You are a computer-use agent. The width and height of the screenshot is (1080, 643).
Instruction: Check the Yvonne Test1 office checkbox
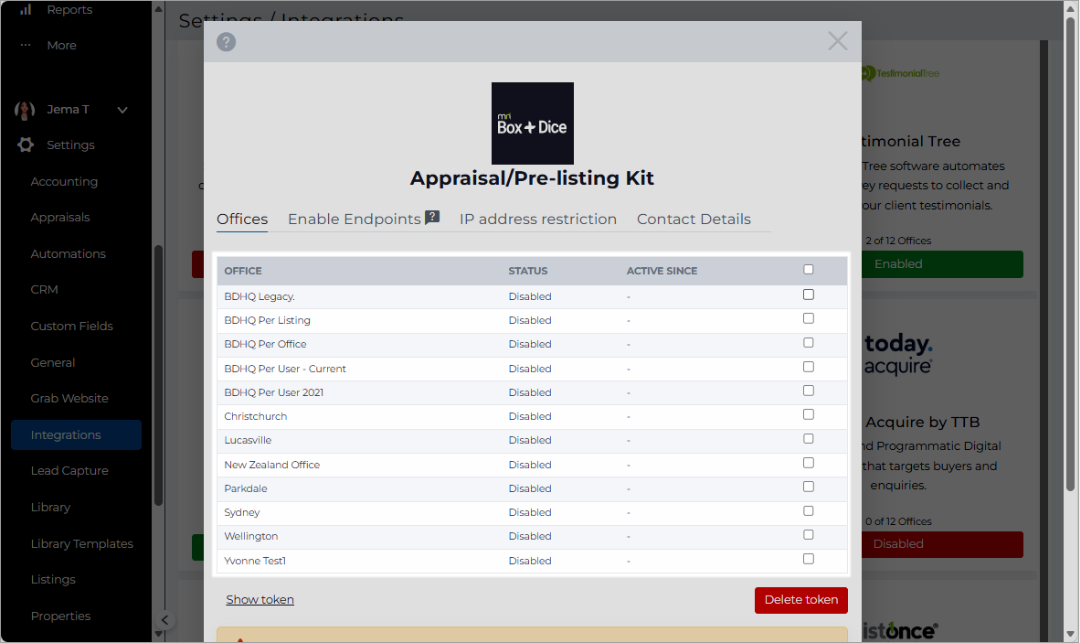809,559
